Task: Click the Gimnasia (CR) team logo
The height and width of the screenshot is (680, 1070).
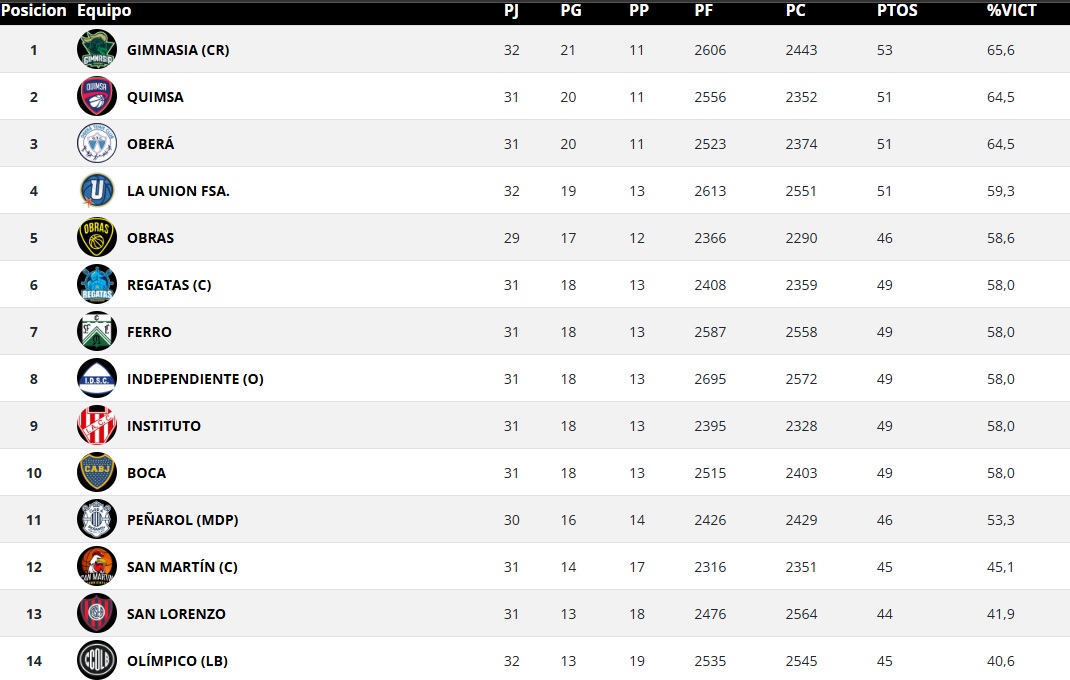Action: pyautogui.click(x=97, y=50)
